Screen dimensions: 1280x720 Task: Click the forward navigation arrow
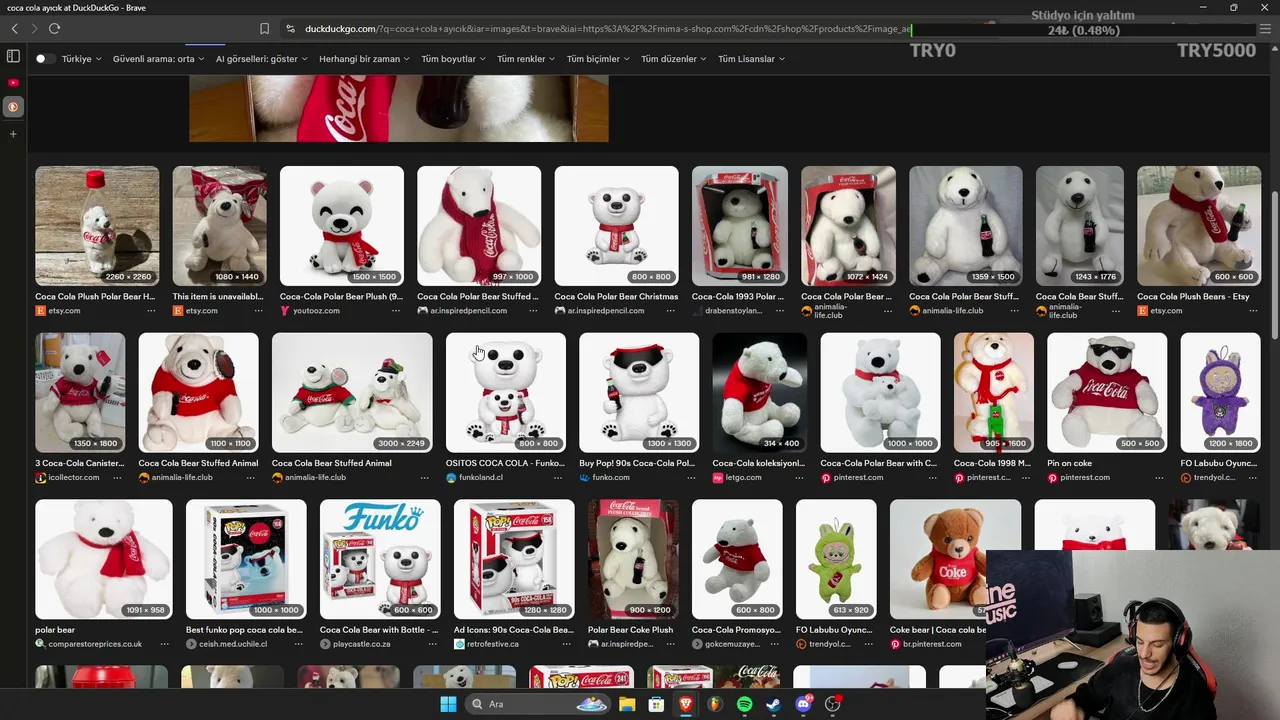33,29
